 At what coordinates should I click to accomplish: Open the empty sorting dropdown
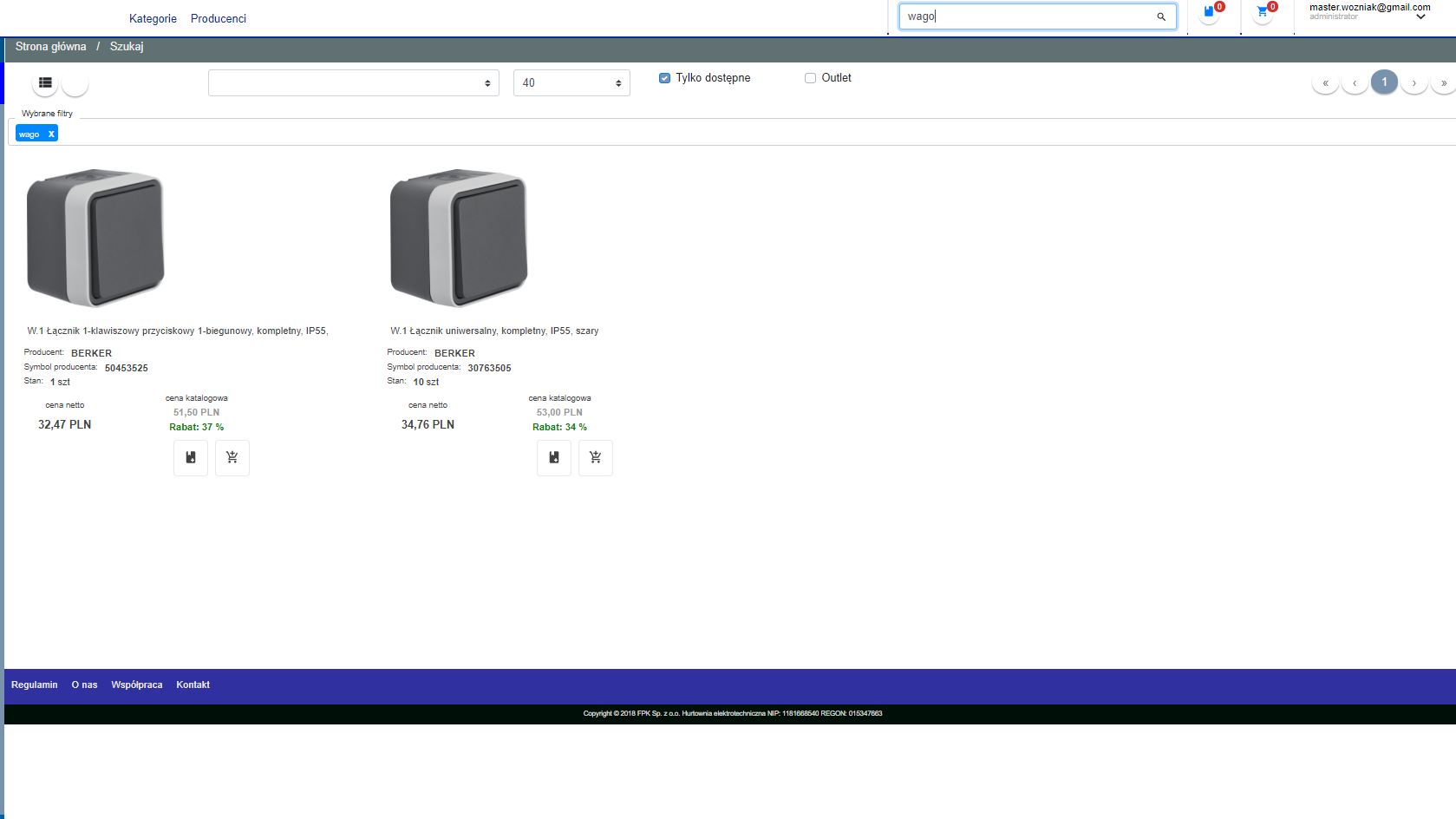tap(353, 83)
